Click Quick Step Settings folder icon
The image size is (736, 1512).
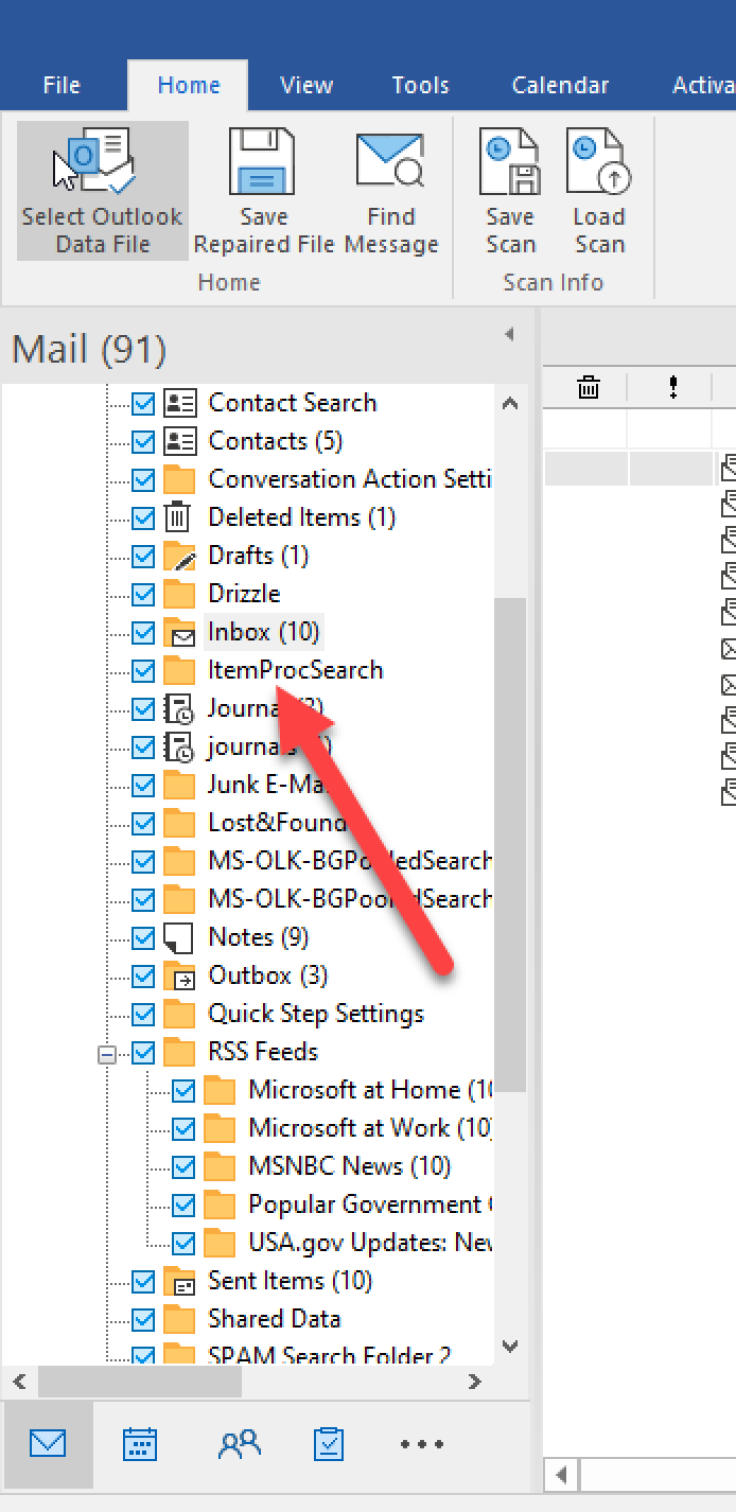point(179,1013)
